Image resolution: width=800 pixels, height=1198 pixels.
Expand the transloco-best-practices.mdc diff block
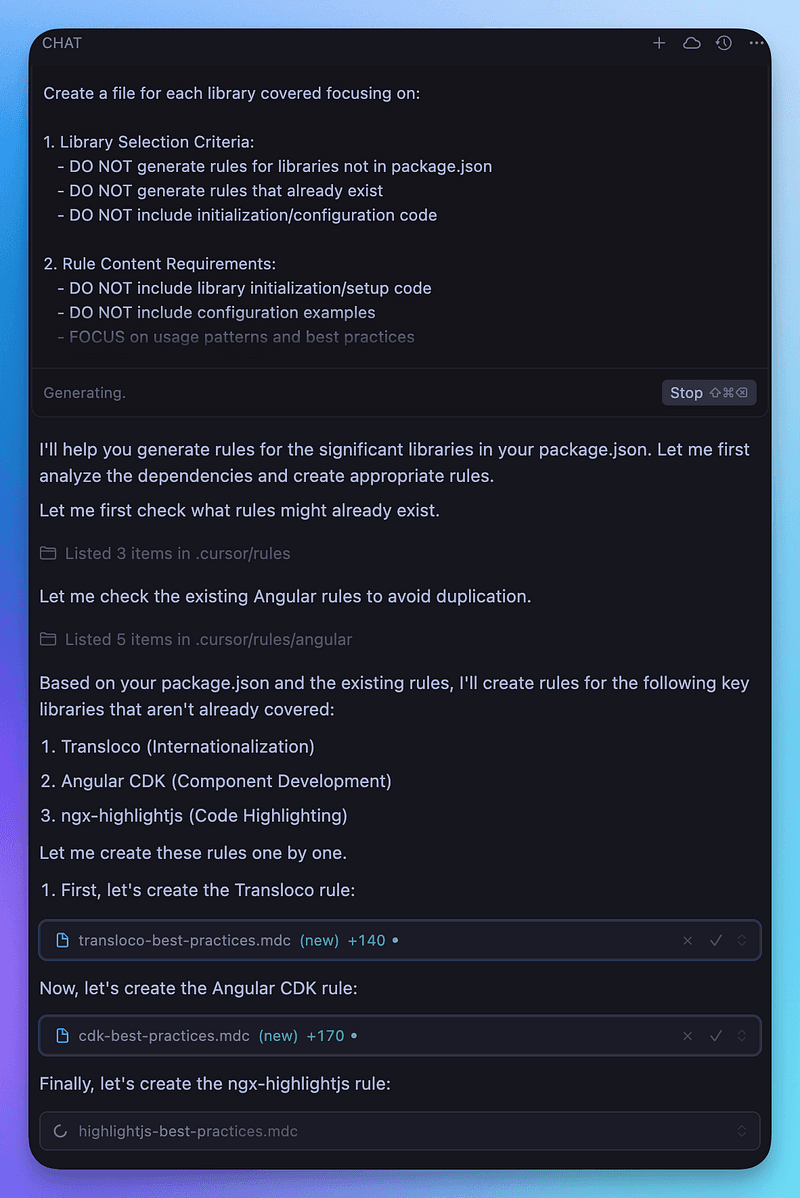point(742,940)
